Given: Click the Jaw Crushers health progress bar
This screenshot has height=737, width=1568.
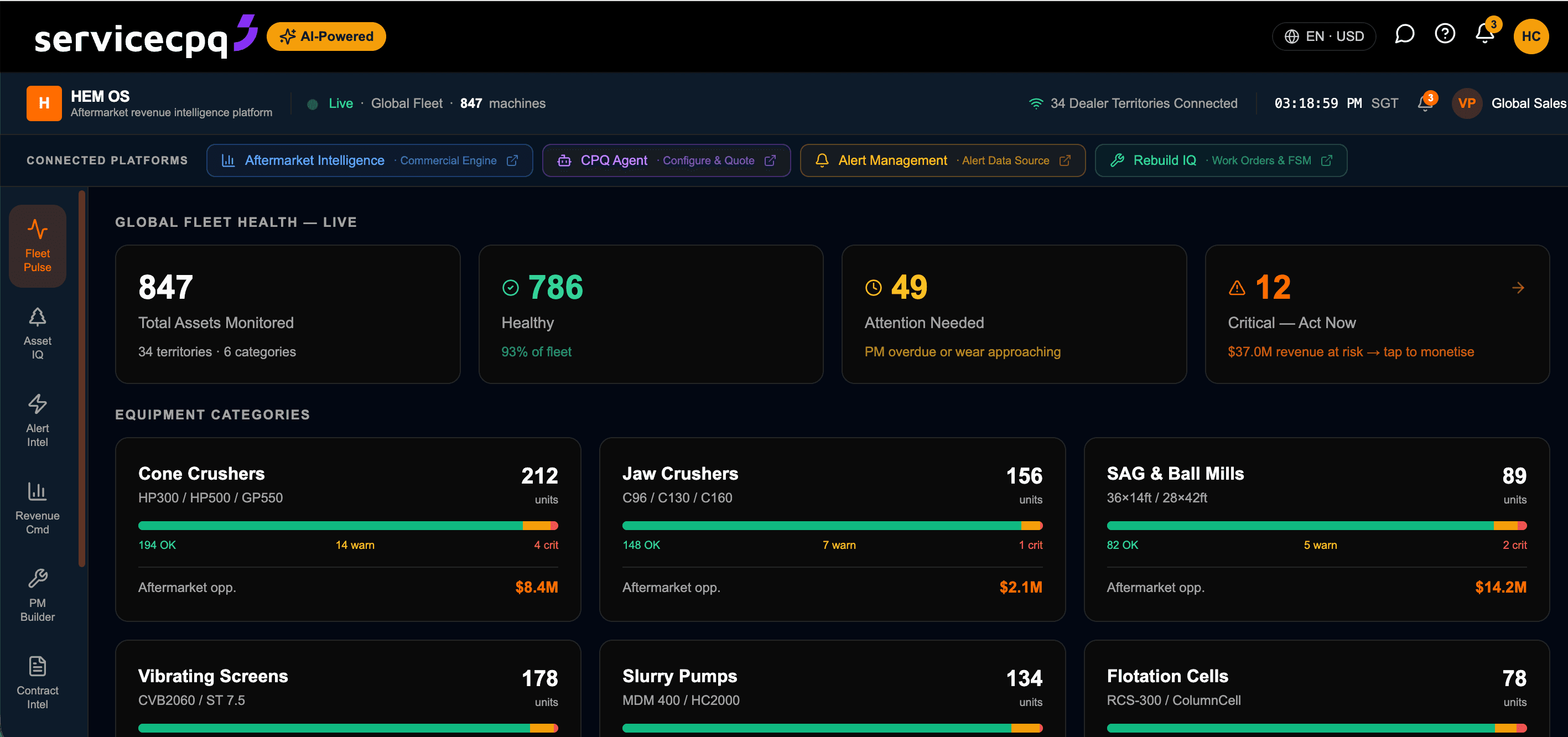Looking at the screenshot, I should tap(832, 525).
